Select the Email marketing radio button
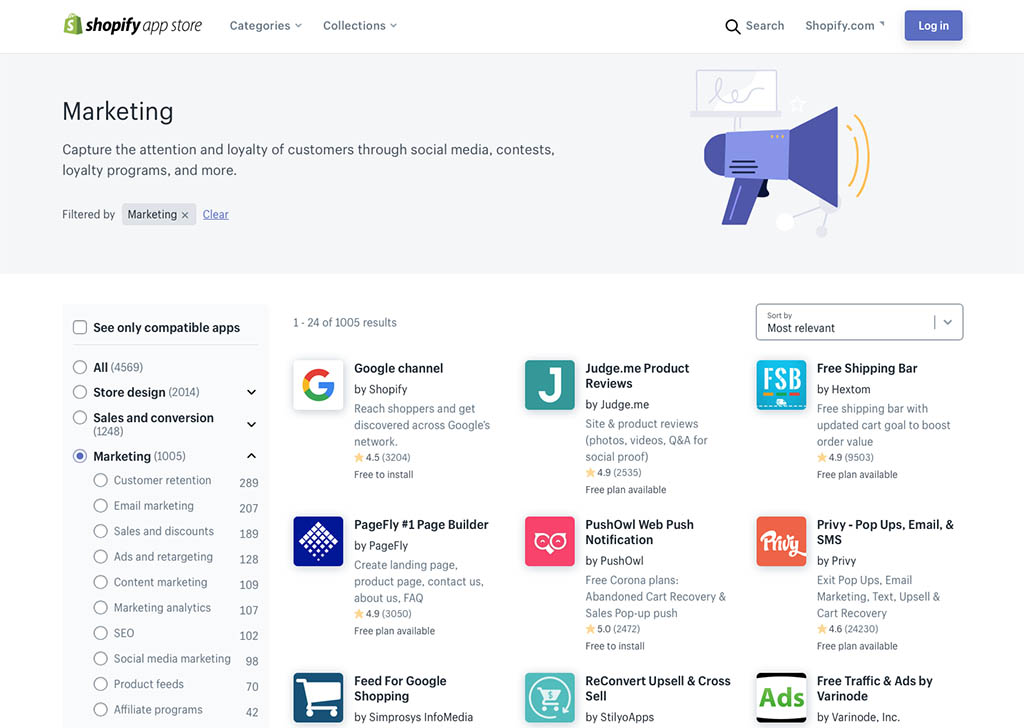 point(101,505)
